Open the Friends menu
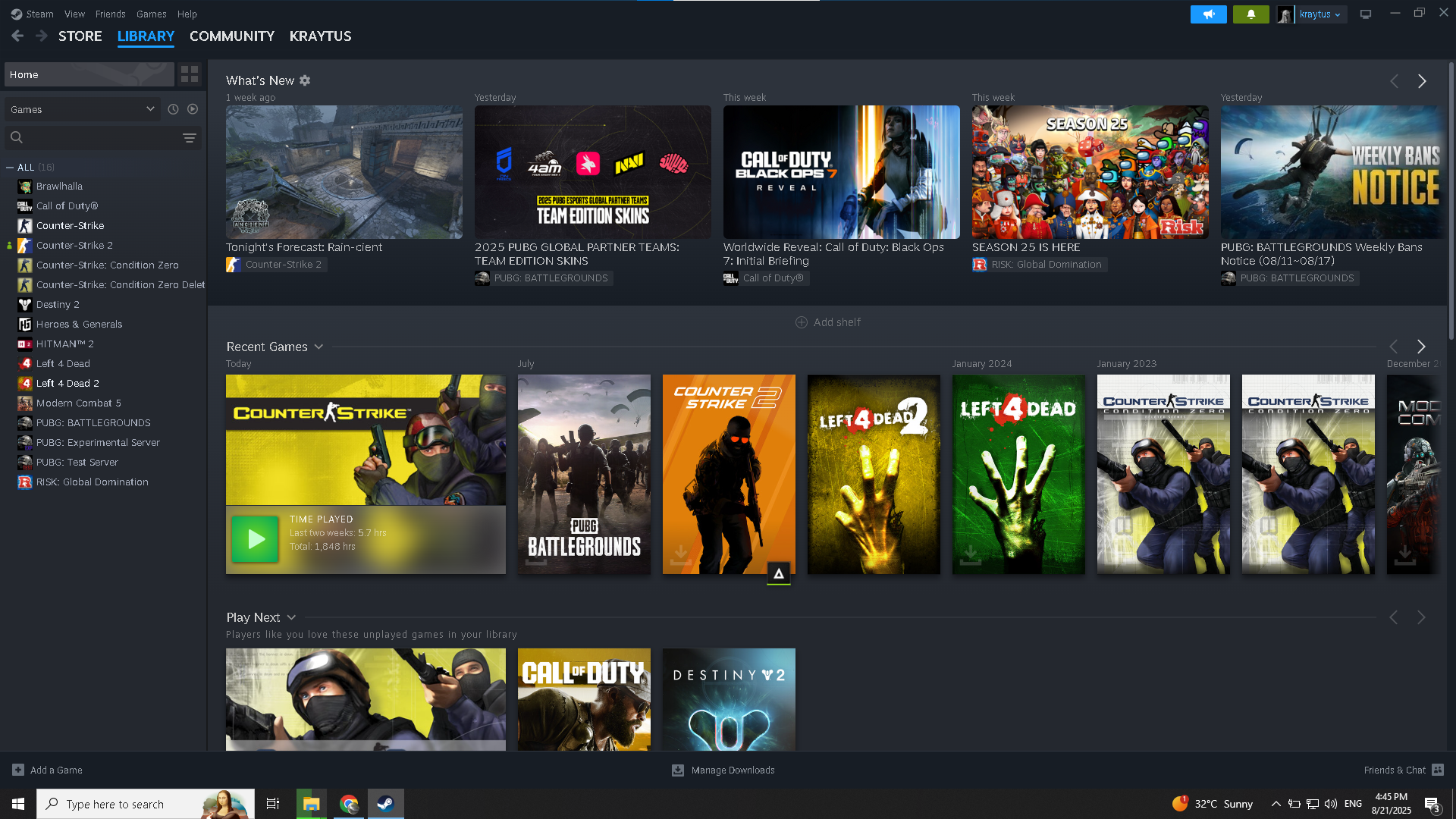This screenshot has height=819, width=1456. (110, 14)
